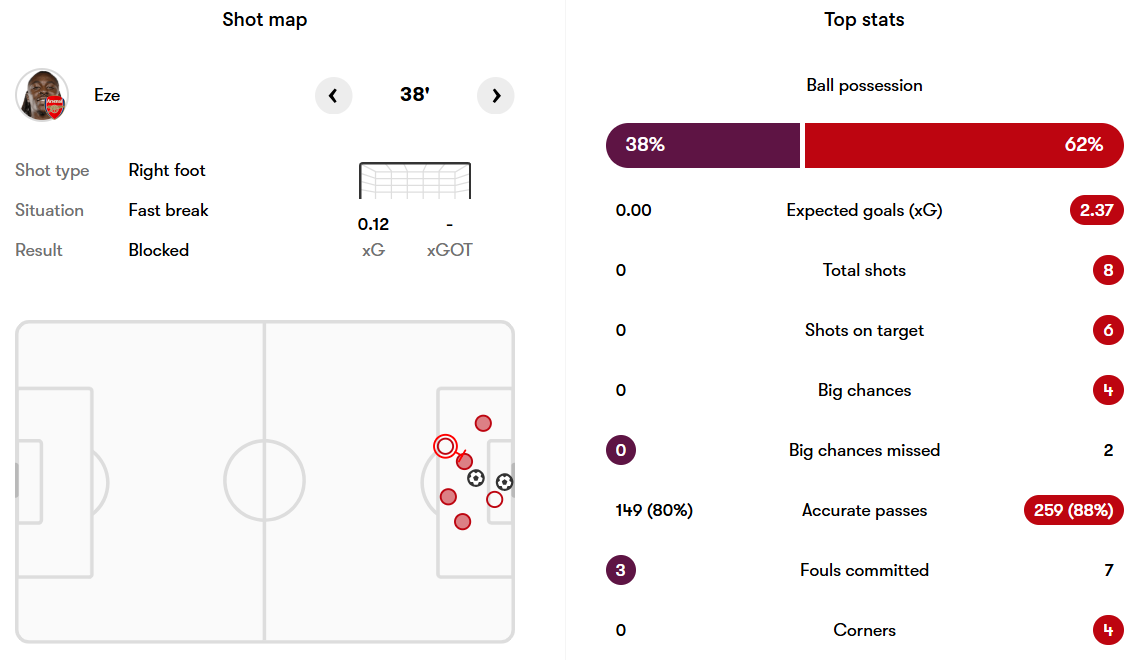Go to the previous shot arrow
The height and width of the screenshot is (660, 1139).
(x=333, y=96)
